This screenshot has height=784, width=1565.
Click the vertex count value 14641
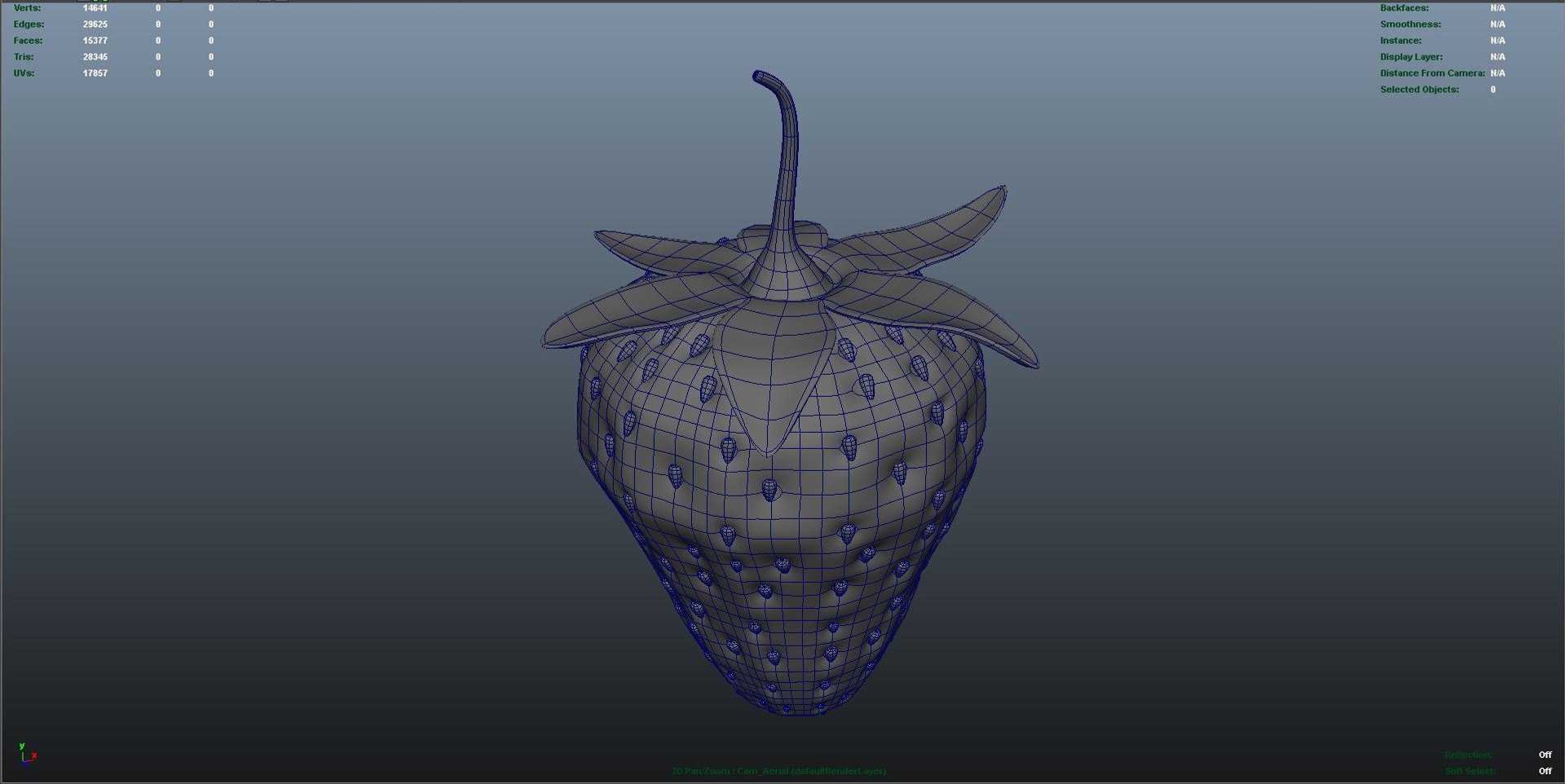[95, 8]
